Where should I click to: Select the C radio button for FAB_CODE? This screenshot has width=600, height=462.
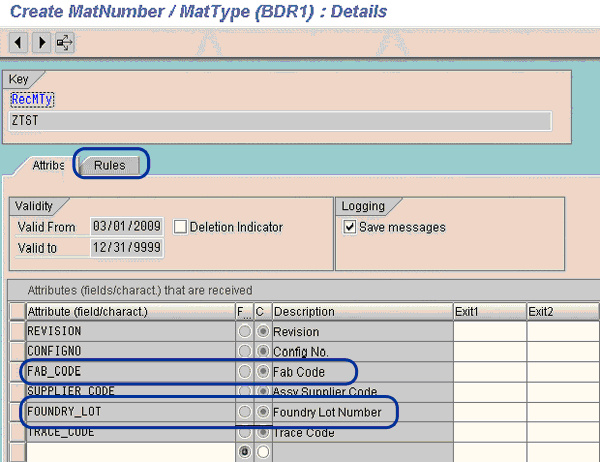point(261,372)
